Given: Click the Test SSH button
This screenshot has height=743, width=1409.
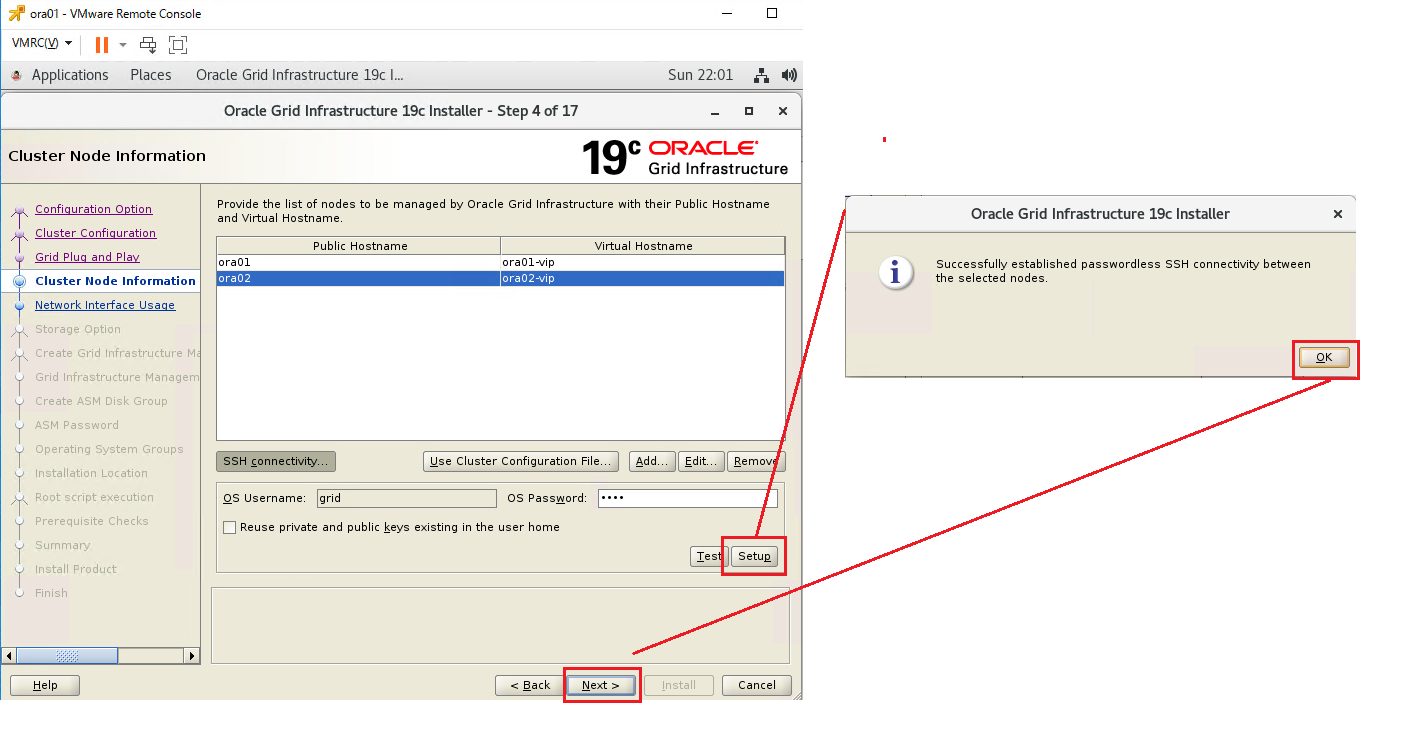Looking at the screenshot, I should (x=709, y=556).
